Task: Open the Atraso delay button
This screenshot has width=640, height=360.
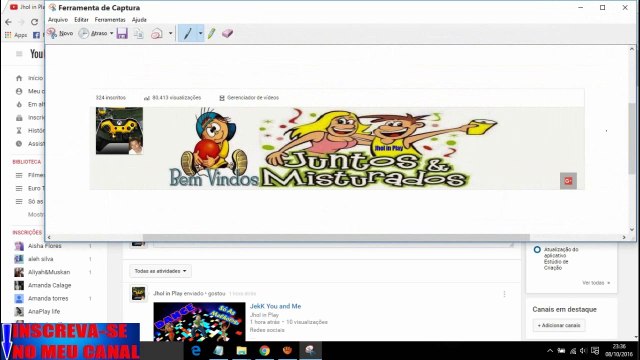Action: (x=93, y=33)
